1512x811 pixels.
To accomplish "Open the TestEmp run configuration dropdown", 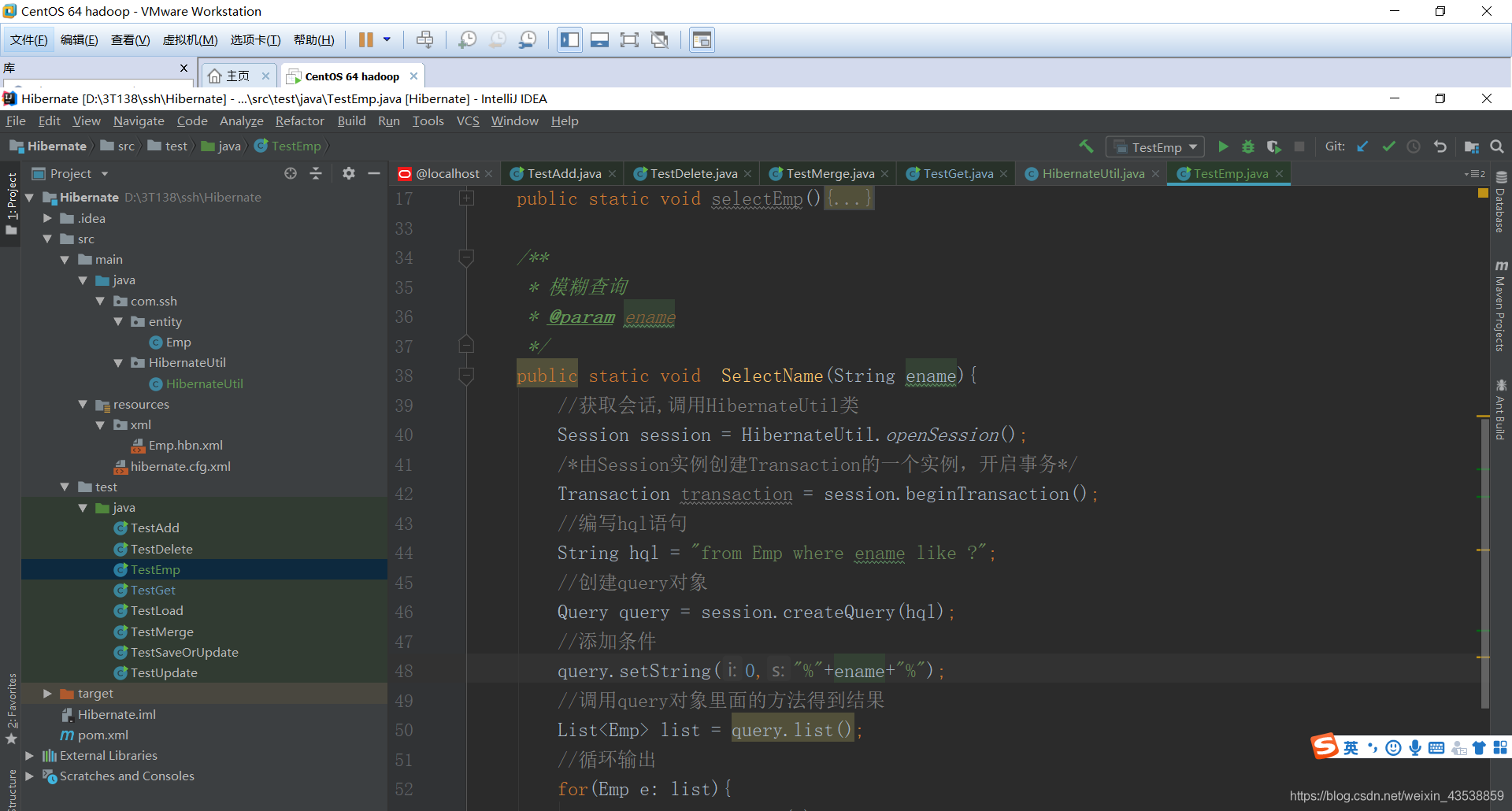I will click(1155, 147).
